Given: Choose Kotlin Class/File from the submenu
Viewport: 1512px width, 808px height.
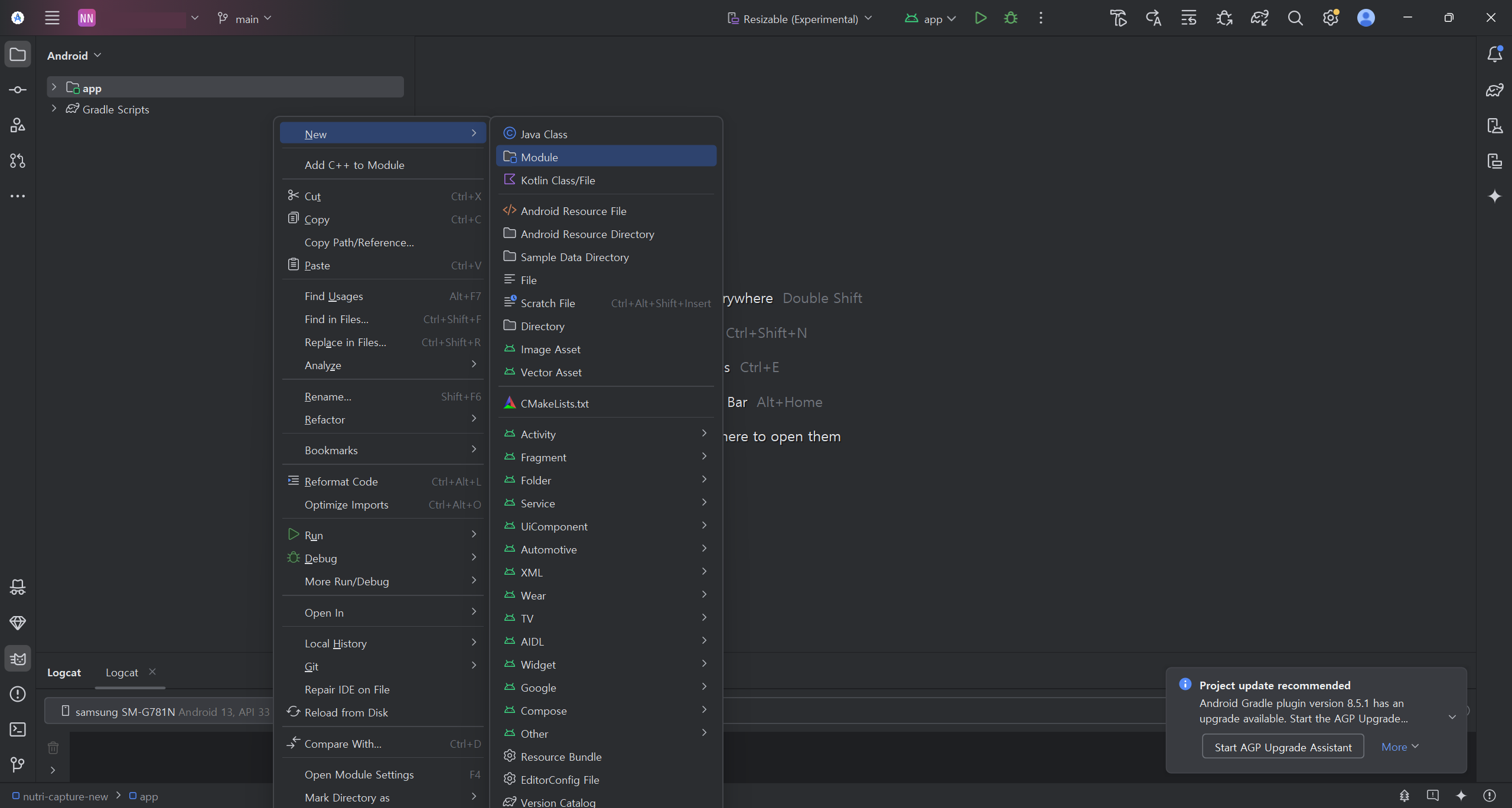Looking at the screenshot, I should (558, 180).
